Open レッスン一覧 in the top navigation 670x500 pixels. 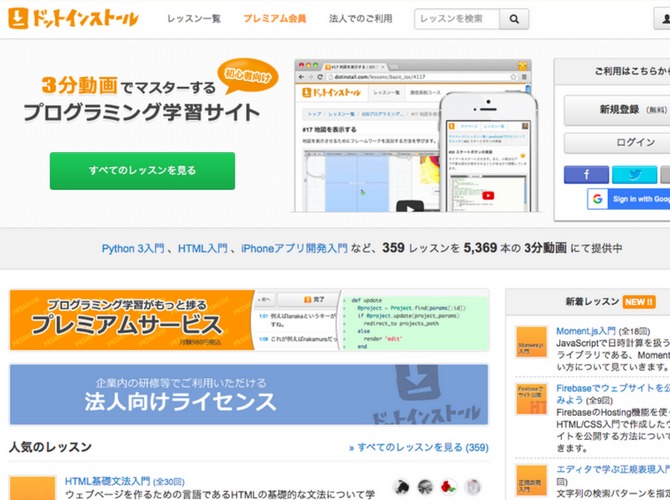coord(194,19)
